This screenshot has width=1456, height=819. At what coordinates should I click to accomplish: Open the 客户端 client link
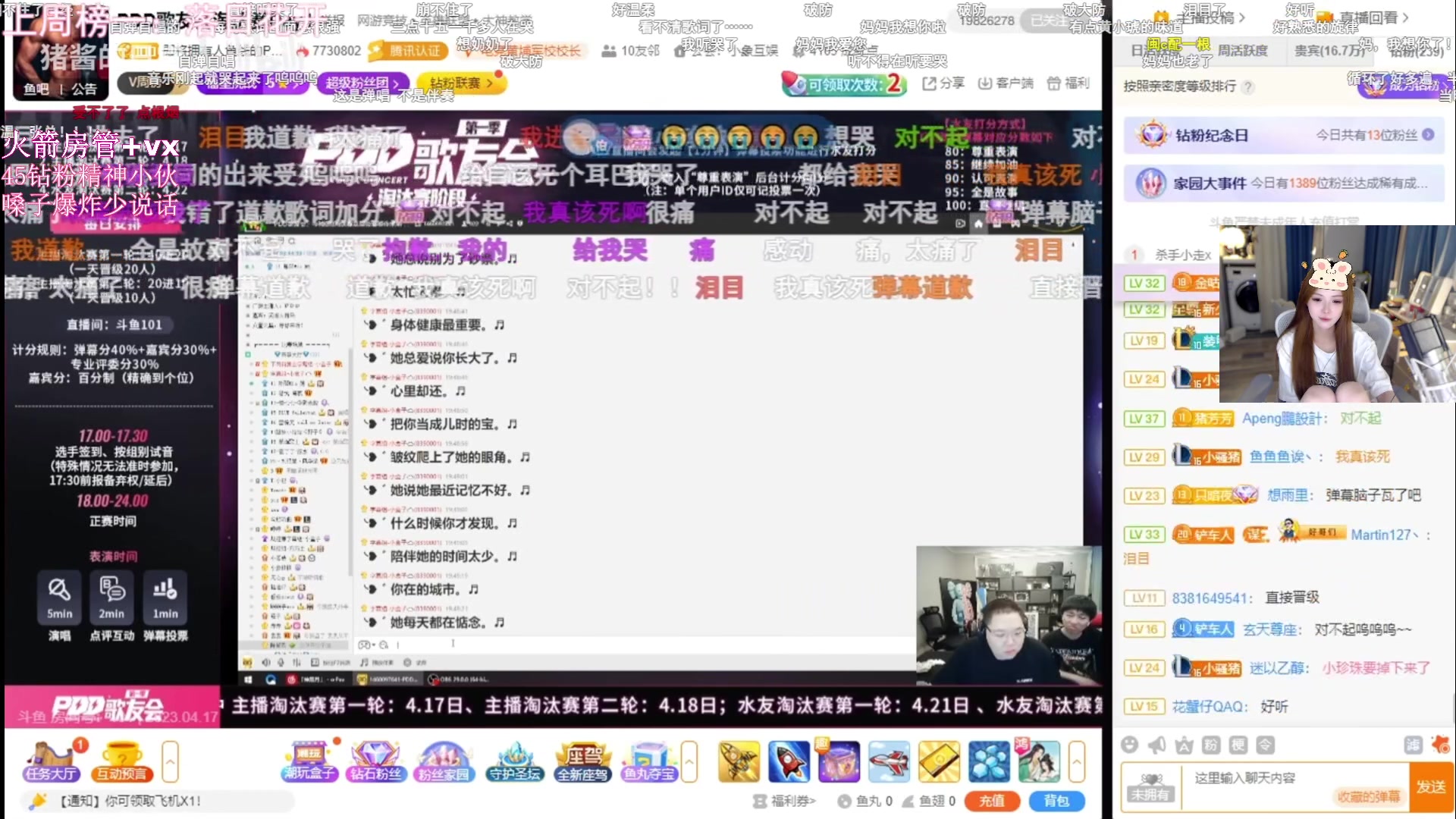(1006, 83)
